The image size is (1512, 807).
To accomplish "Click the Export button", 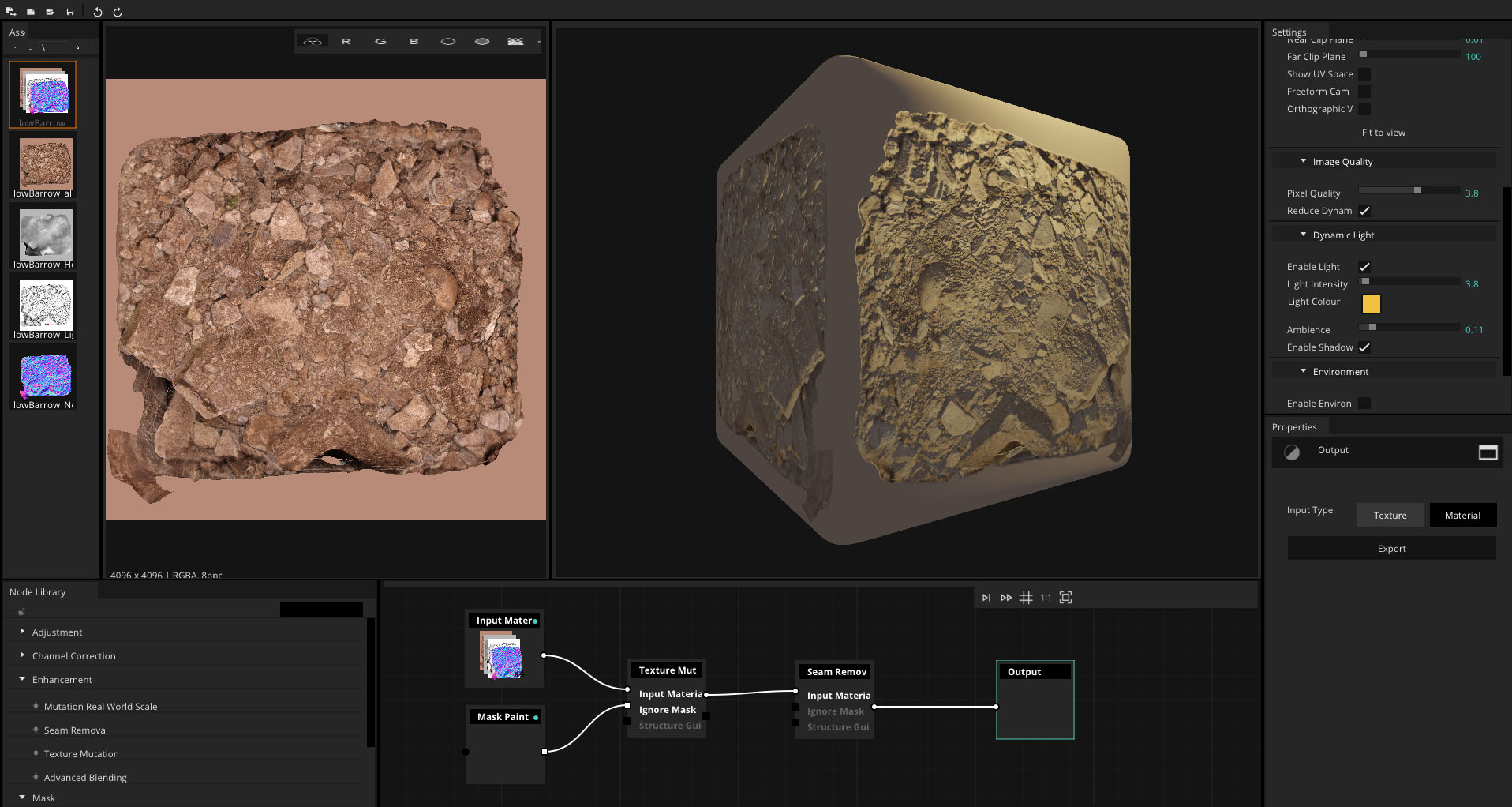I will click(1391, 549).
